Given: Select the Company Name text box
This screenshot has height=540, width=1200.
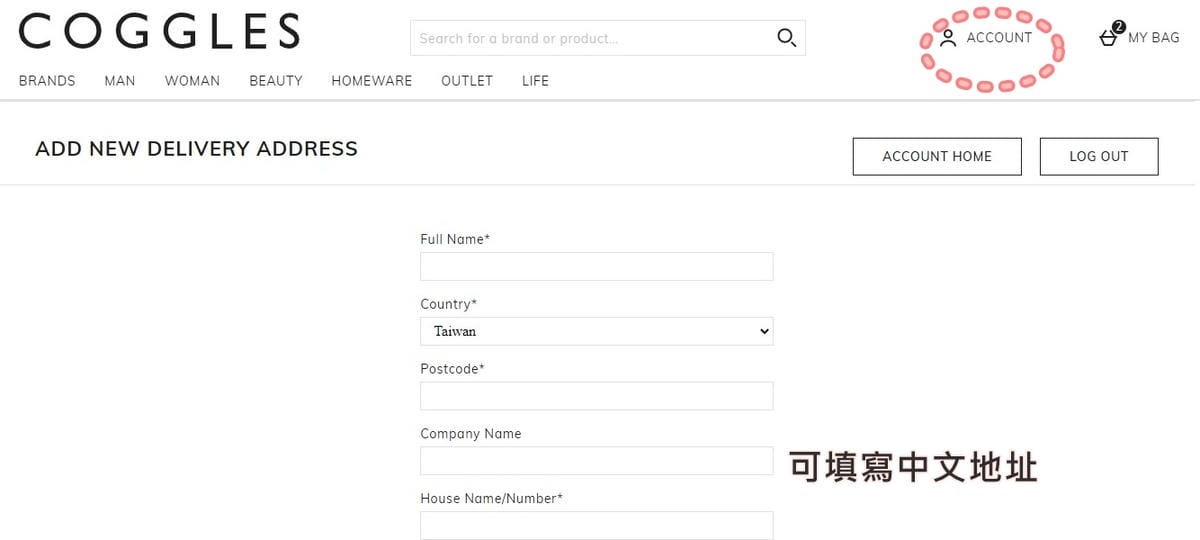Looking at the screenshot, I should (596, 461).
